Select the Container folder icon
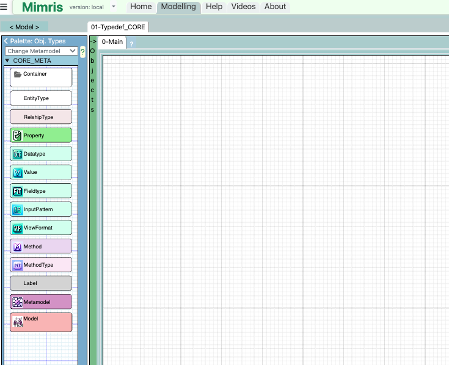 (x=18, y=74)
